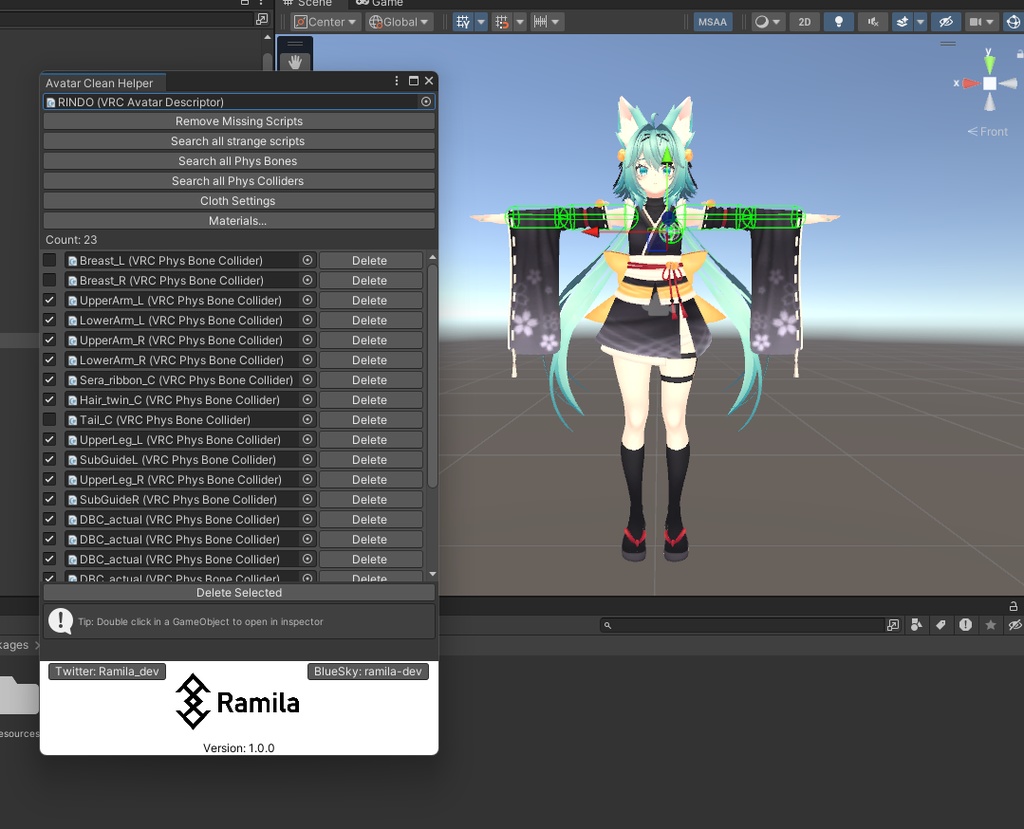1024x829 pixels.
Task: Click the Remove Missing Scripts button
Action: 238,121
